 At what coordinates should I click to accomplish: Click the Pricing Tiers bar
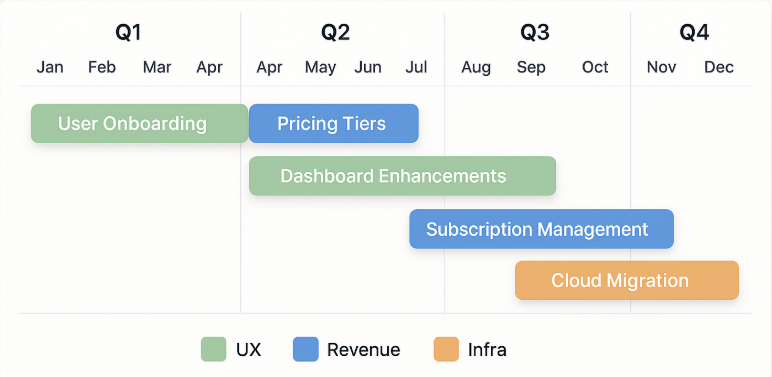tap(334, 124)
